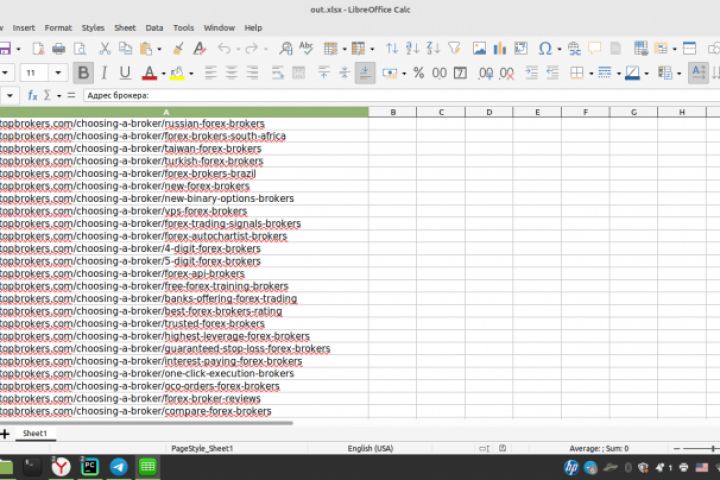This screenshot has width=720, height=480.
Task: Click Add Decimal Place icon
Action: pos(486,73)
